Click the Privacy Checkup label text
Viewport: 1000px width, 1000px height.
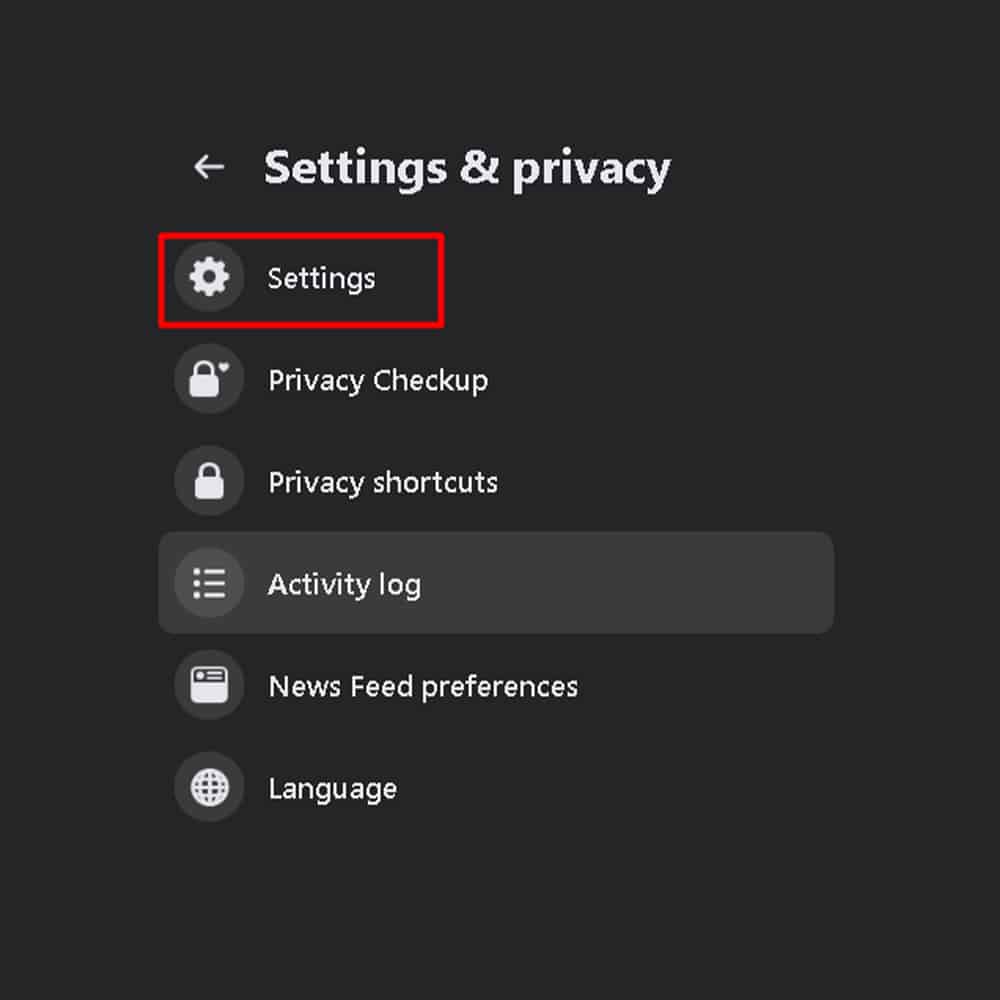click(378, 380)
